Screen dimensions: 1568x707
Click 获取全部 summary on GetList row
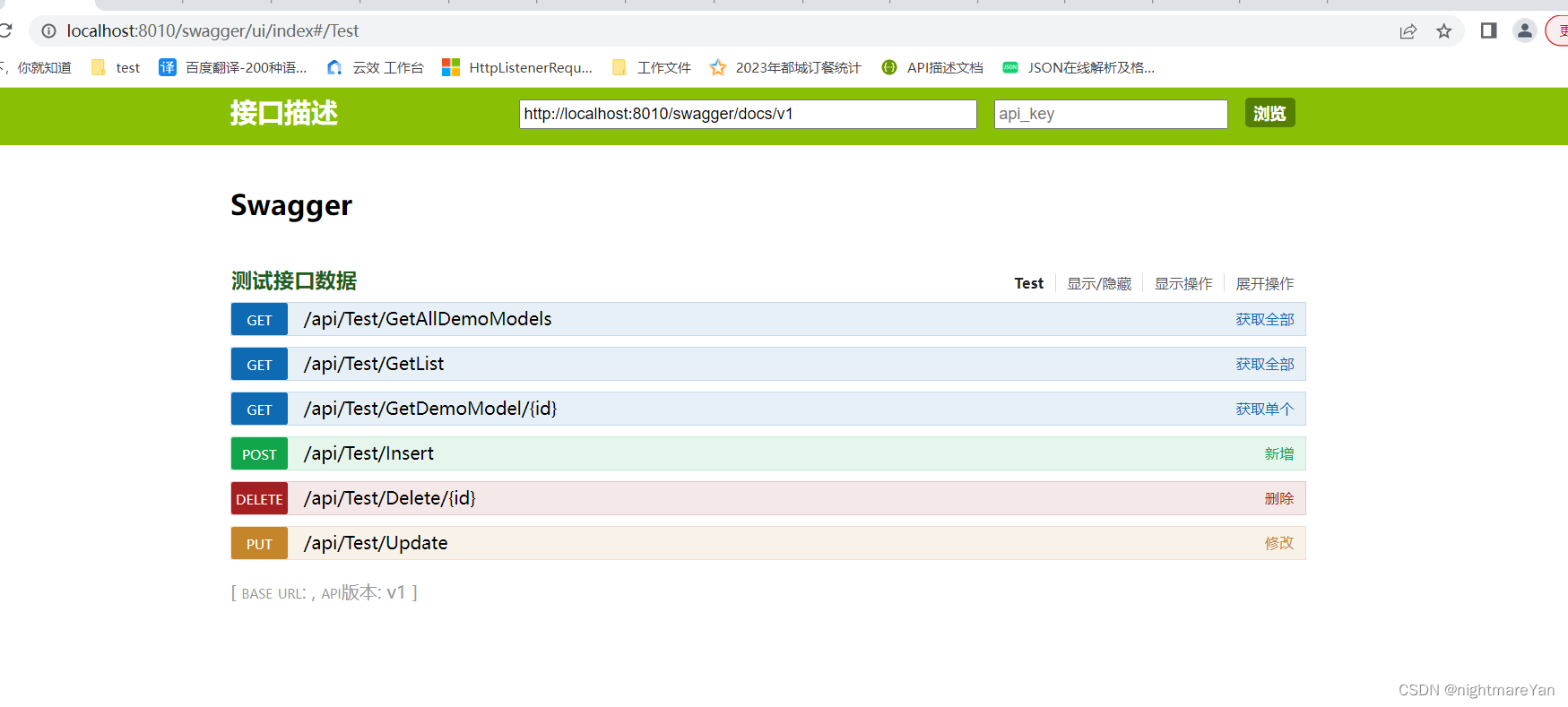pos(1265,365)
